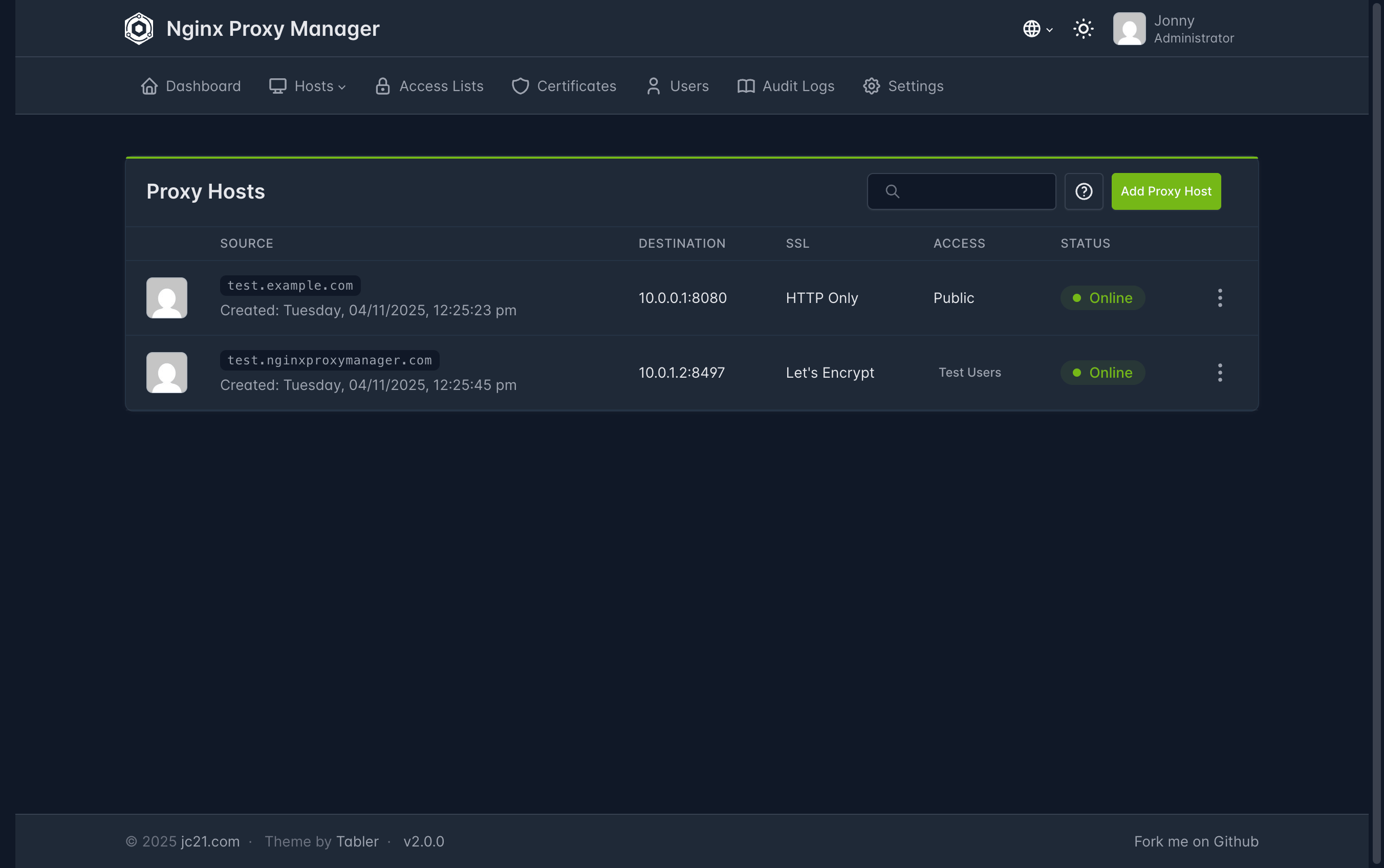Open actions menu for test.nginxproxymanager.com row
1384x868 pixels.
pyautogui.click(x=1220, y=373)
